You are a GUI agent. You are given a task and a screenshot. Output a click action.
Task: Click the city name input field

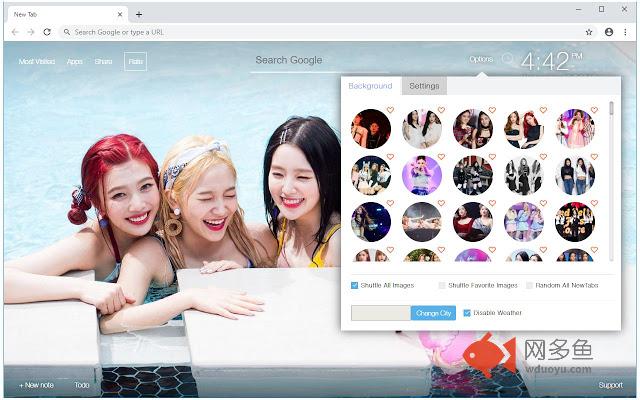coord(381,313)
